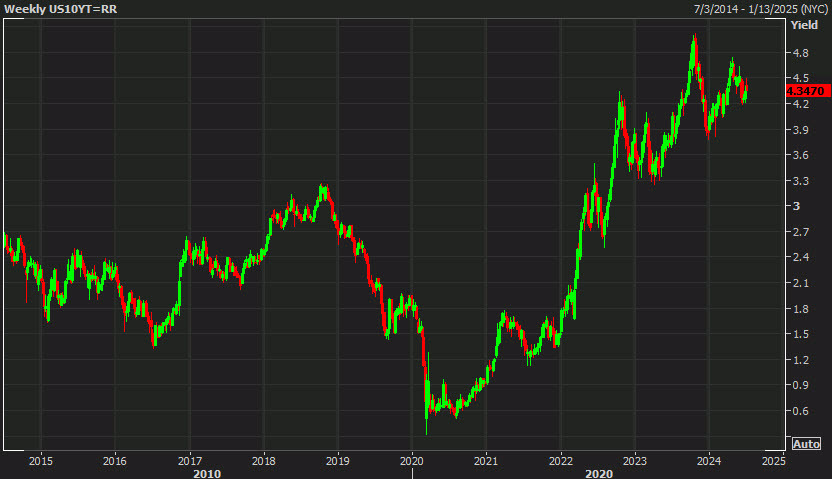Image resolution: width=832 pixels, height=479 pixels.
Task: Select the current yield value 4.3470 label
Action: point(807,91)
